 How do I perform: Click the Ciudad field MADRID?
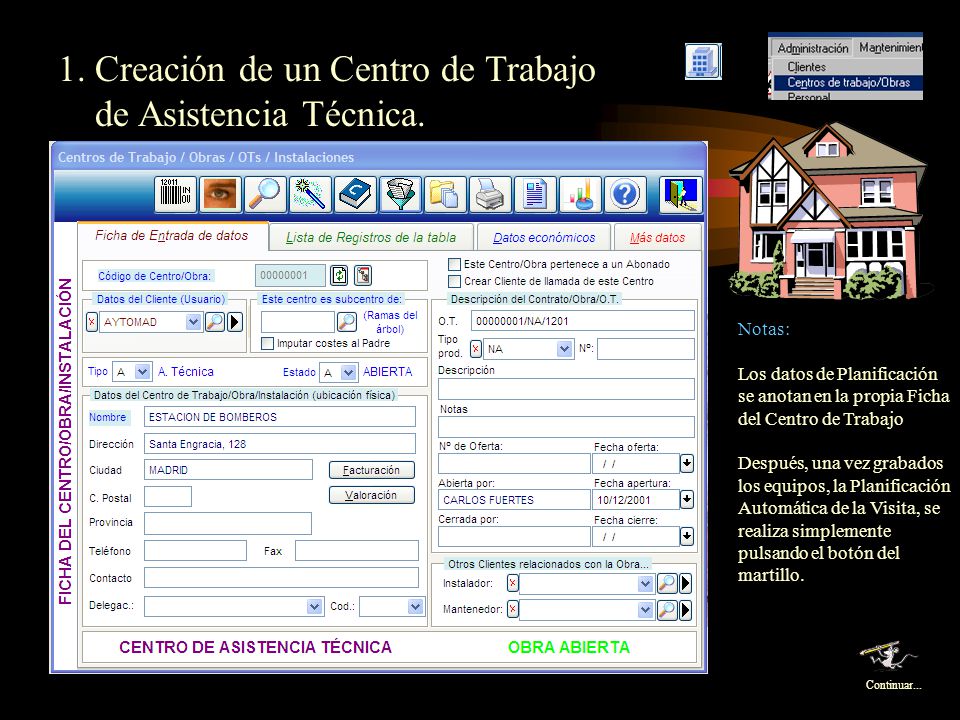click(228, 470)
